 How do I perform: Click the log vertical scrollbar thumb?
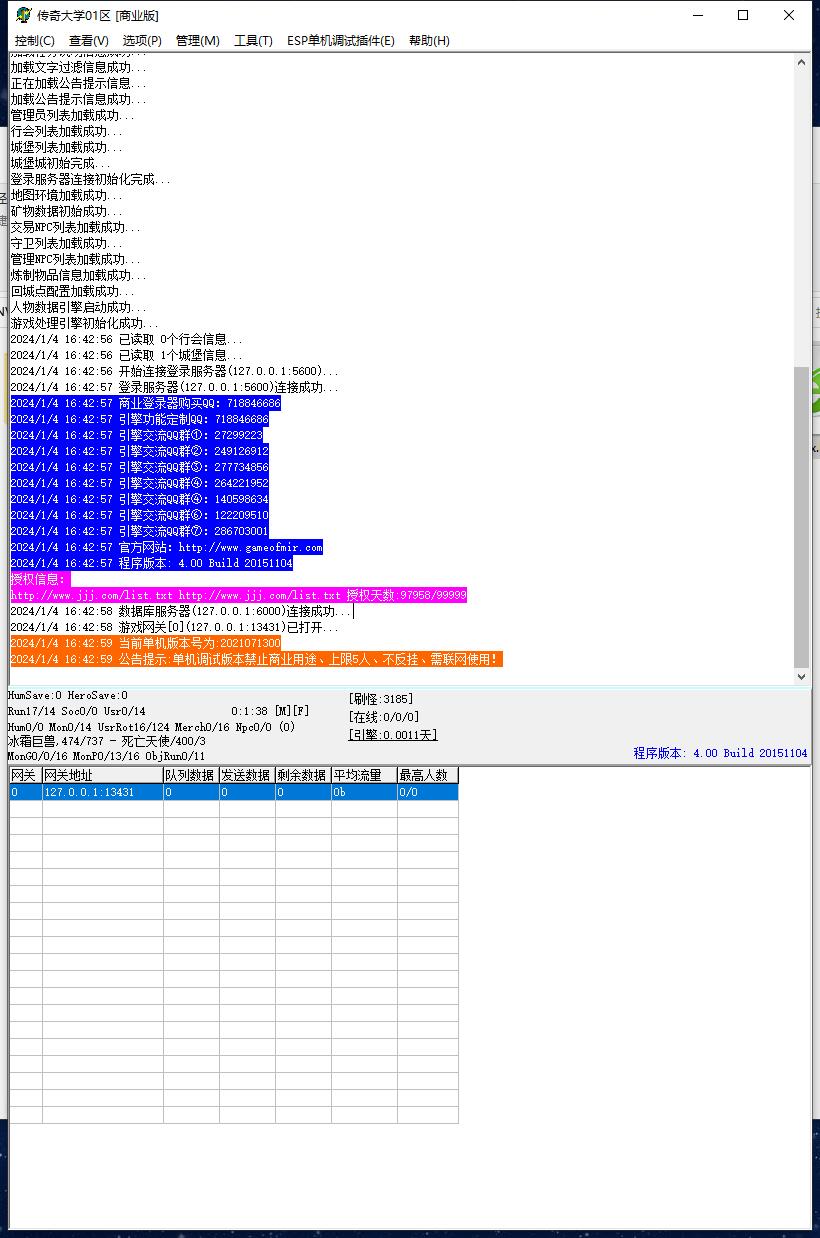point(801,516)
